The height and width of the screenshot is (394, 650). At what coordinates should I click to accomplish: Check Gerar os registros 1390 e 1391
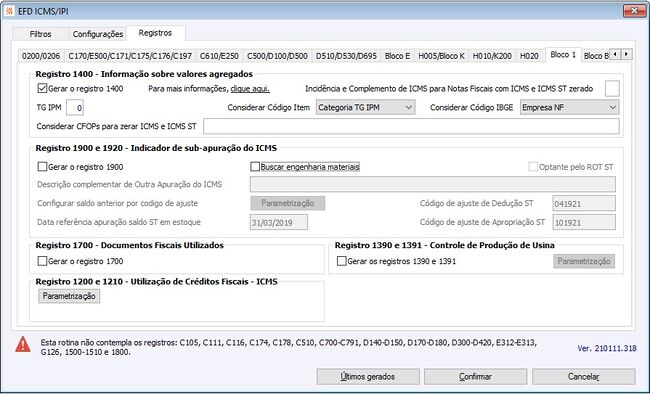342,261
